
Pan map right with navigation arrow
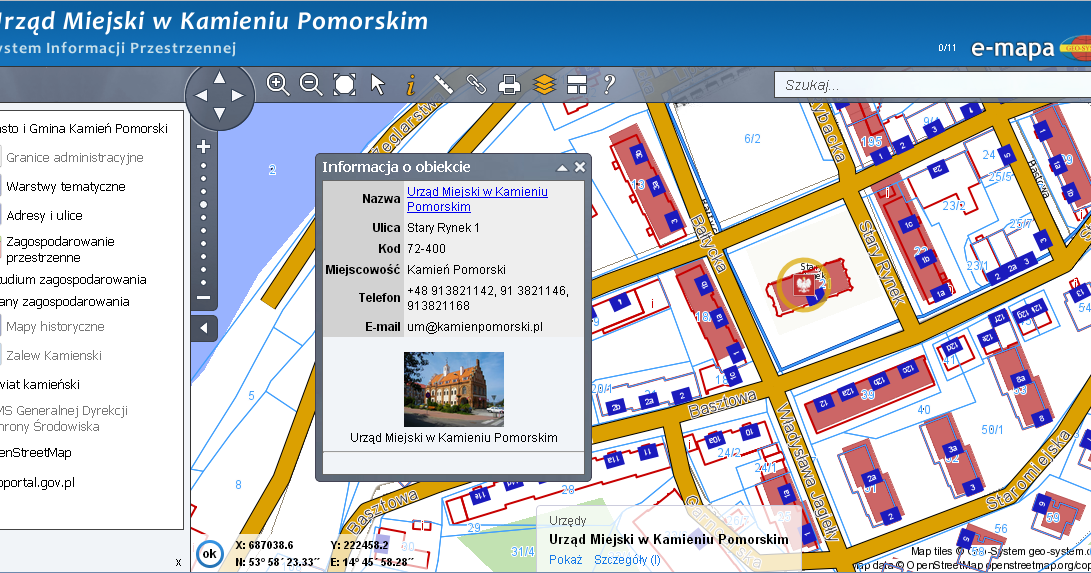point(237,95)
